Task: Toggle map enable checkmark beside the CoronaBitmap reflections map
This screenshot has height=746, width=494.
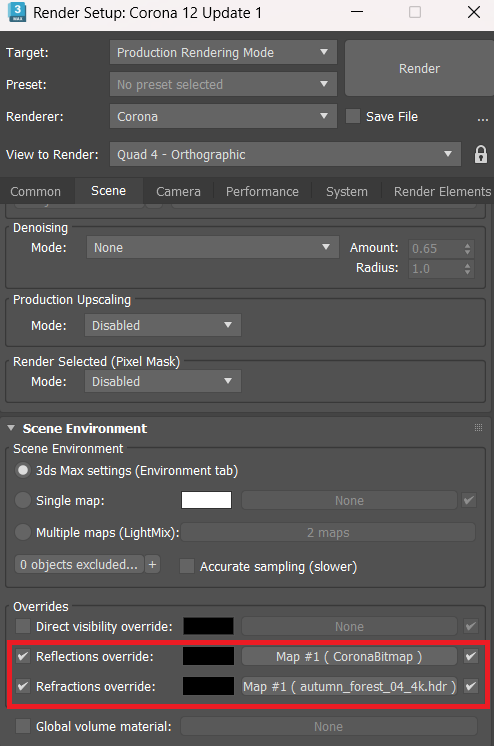Action: [471, 657]
